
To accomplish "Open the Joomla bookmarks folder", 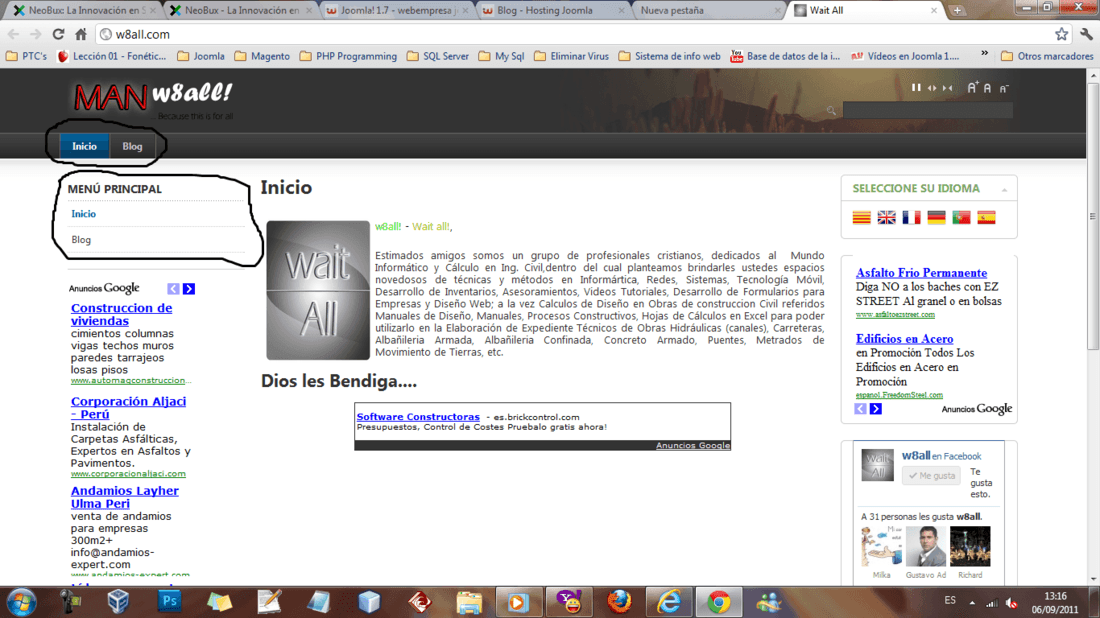I will pyautogui.click(x=201, y=56).
